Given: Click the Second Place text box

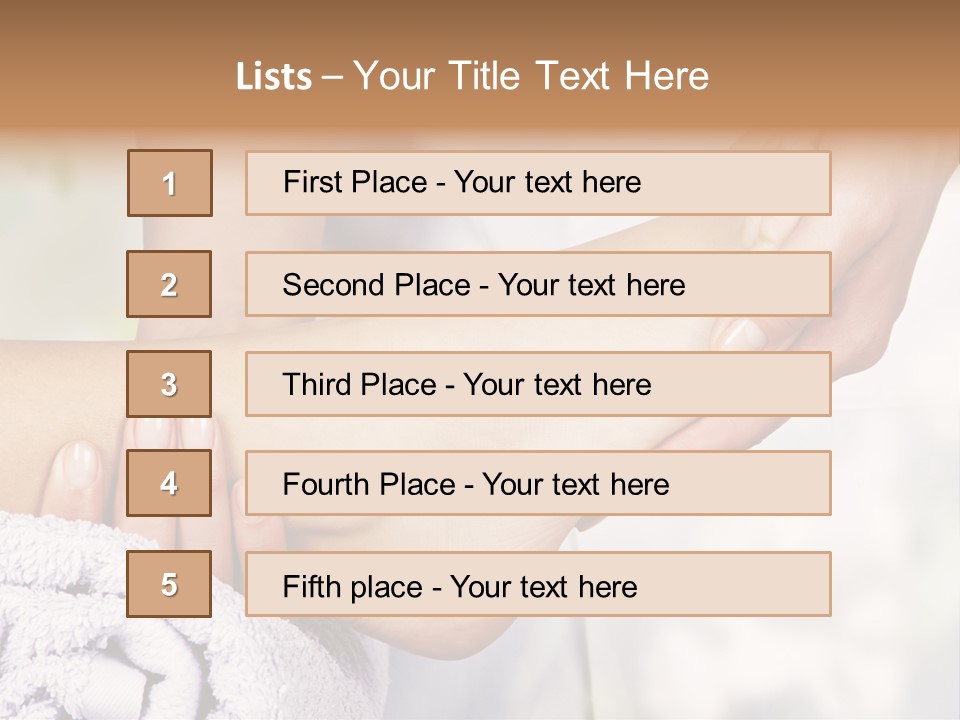Looking at the screenshot, I should (x=538, y=284).
